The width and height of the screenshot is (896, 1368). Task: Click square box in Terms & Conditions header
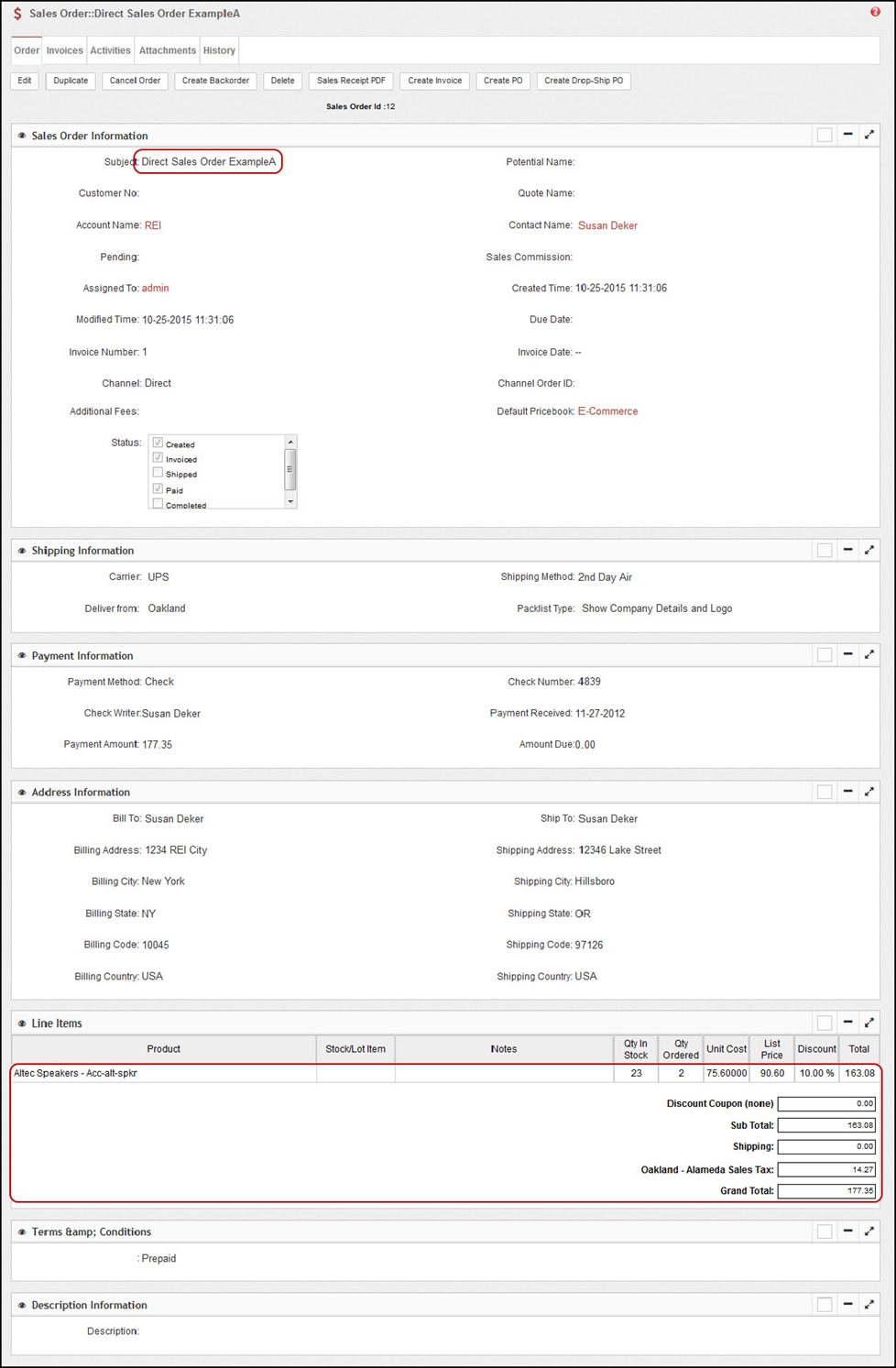click(x=825, y=1231)
